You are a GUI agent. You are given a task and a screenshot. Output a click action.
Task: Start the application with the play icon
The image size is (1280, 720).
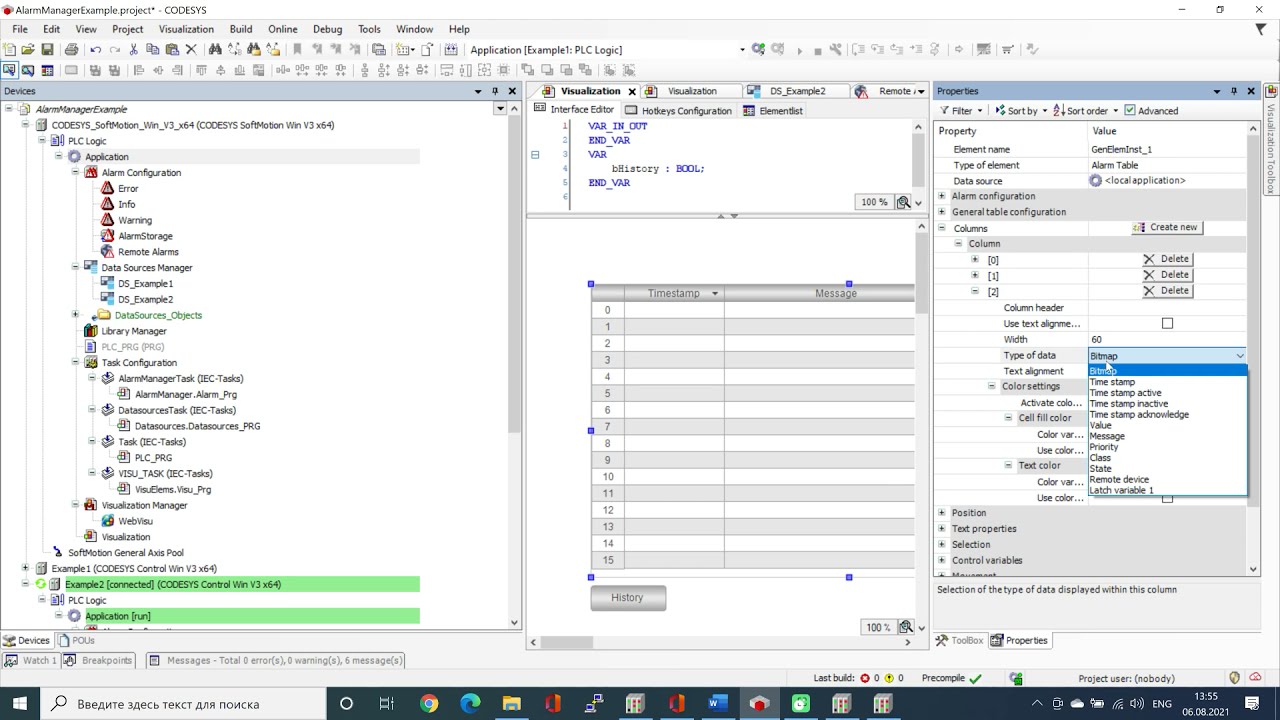point(799,49)
